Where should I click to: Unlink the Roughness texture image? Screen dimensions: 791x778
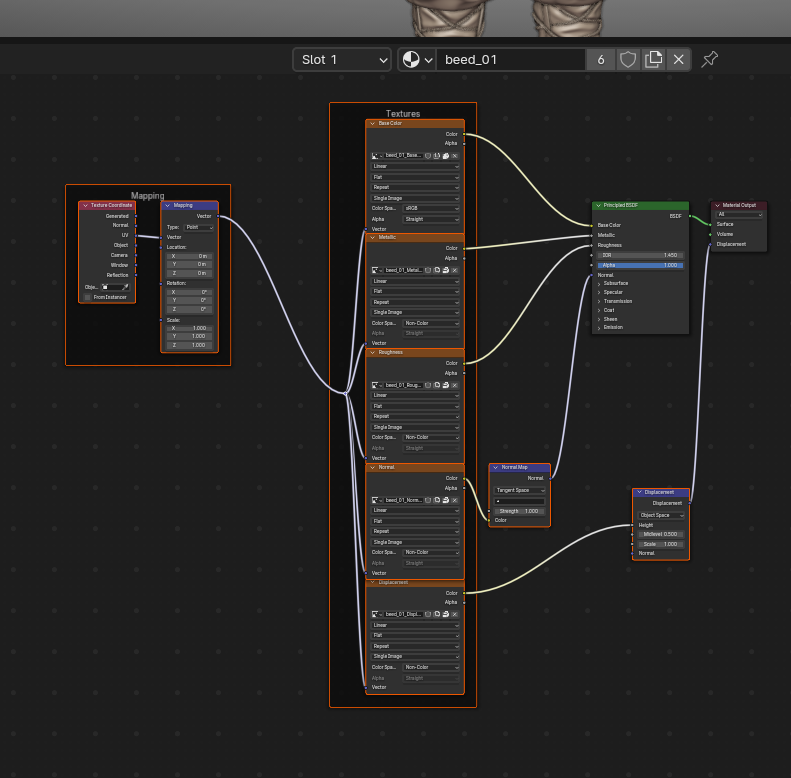point(455,385)
